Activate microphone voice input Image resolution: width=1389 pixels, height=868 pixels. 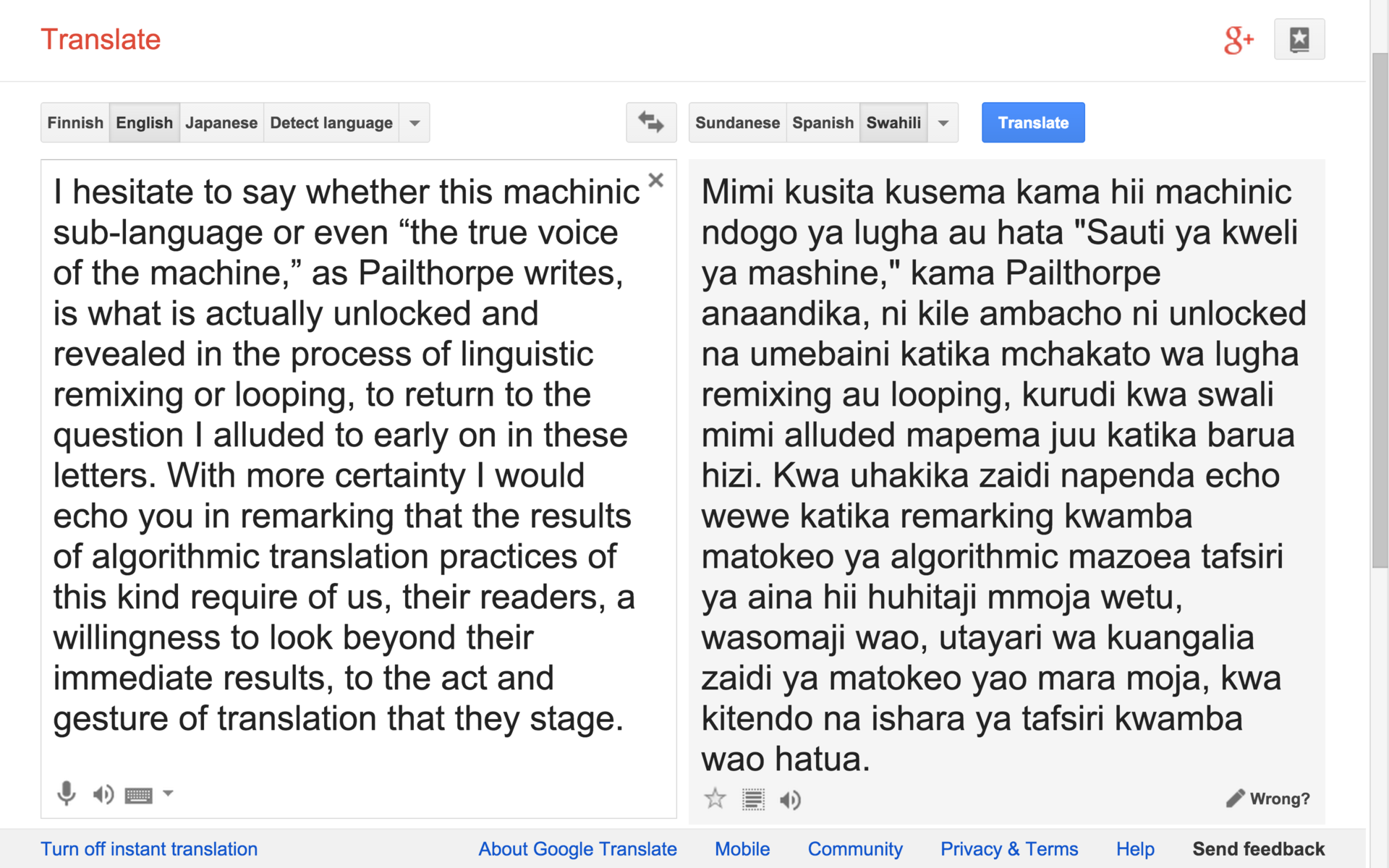tap(67, 793)
